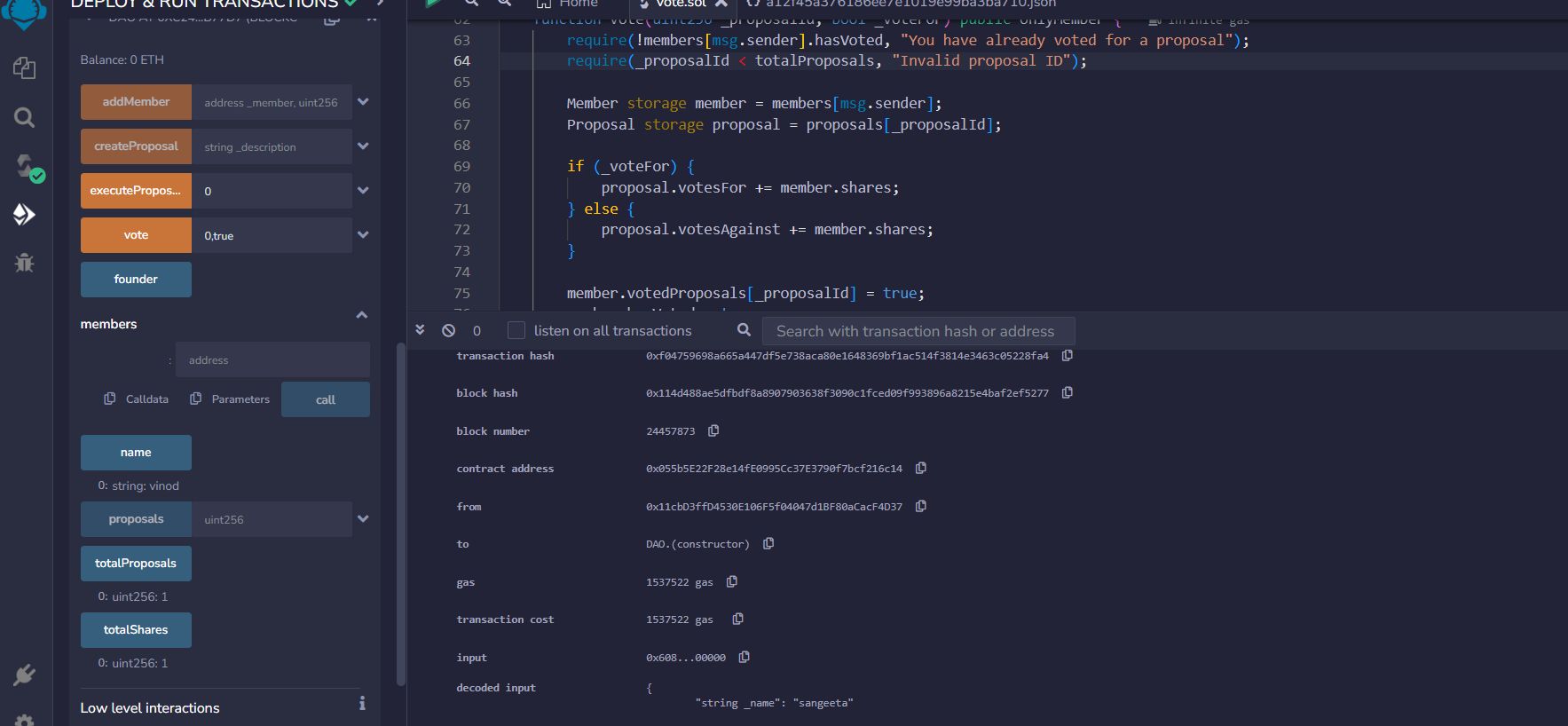The width and height of the screenshot is (1568, 726).
Task: Open the File Explorer sidebar icon
Action: tap(25, 68)
